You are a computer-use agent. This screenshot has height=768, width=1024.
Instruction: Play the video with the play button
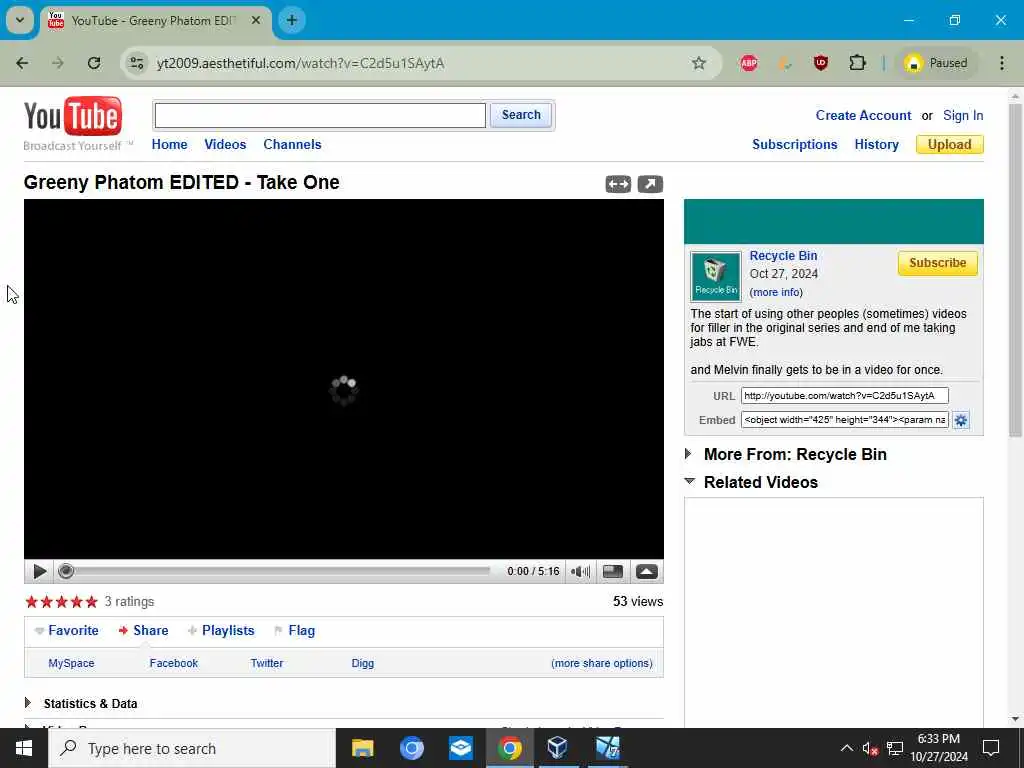point(39,571)
